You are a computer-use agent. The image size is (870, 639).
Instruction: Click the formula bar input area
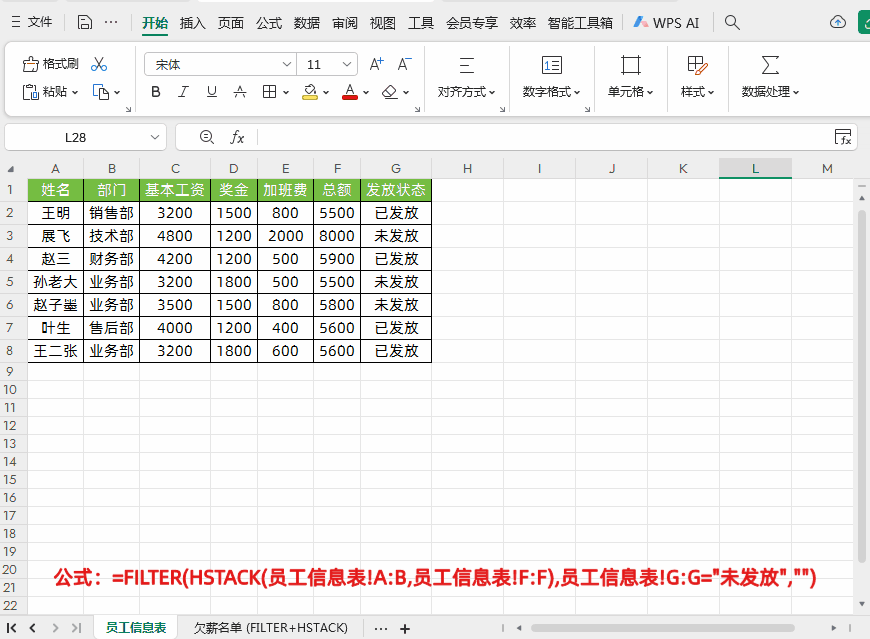[x=544, y=138]
